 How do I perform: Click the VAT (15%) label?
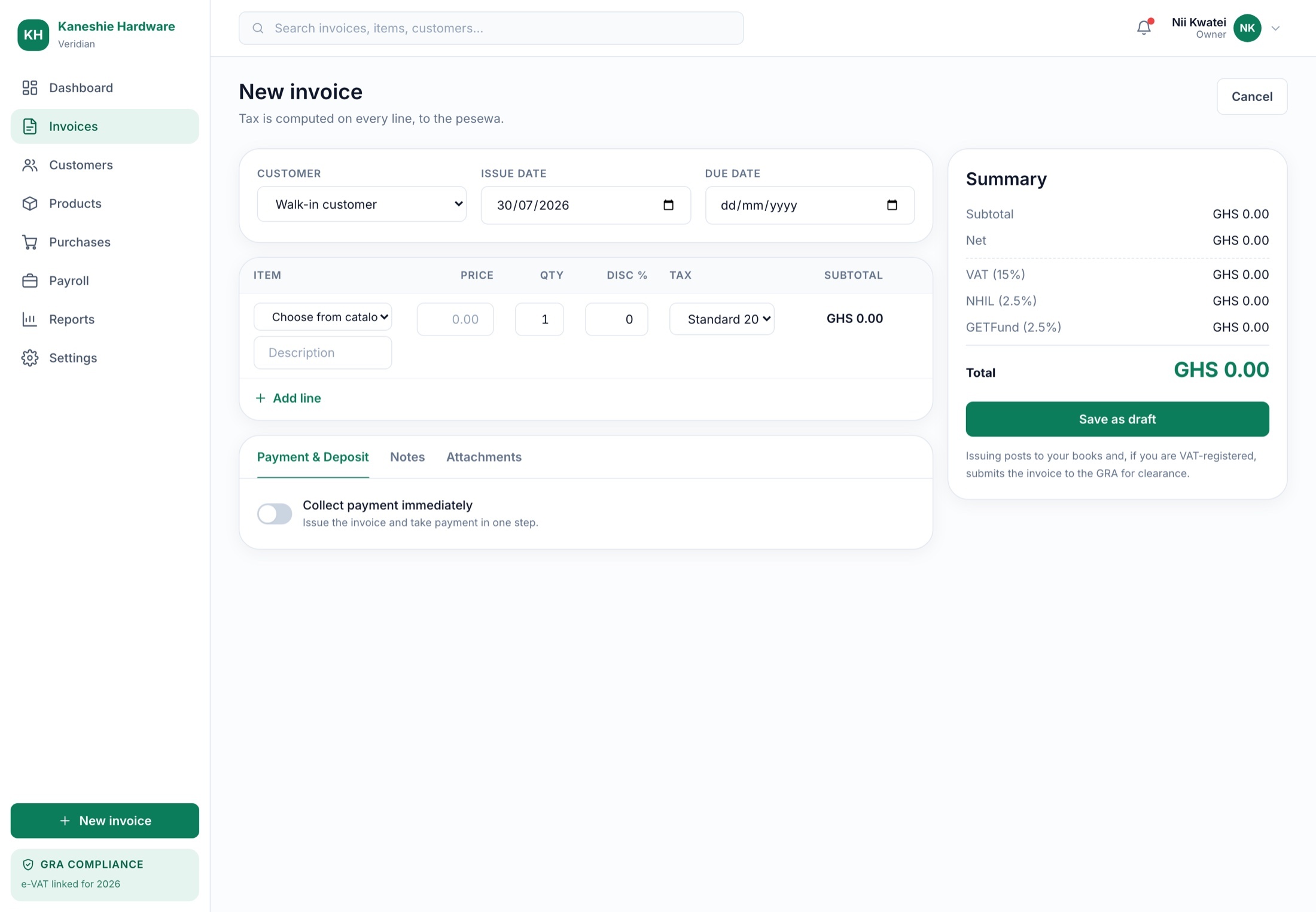pos(995,274)
